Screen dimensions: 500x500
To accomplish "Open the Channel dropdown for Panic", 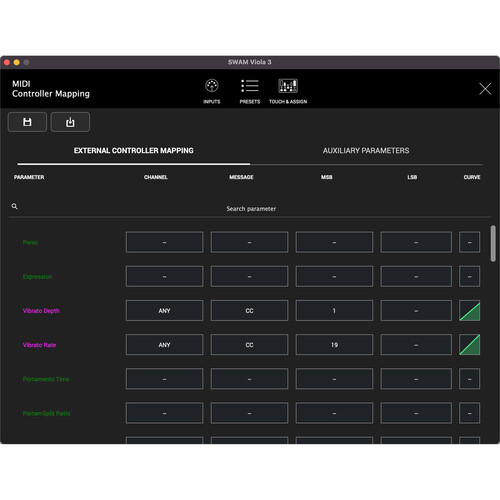I will 164,242.
